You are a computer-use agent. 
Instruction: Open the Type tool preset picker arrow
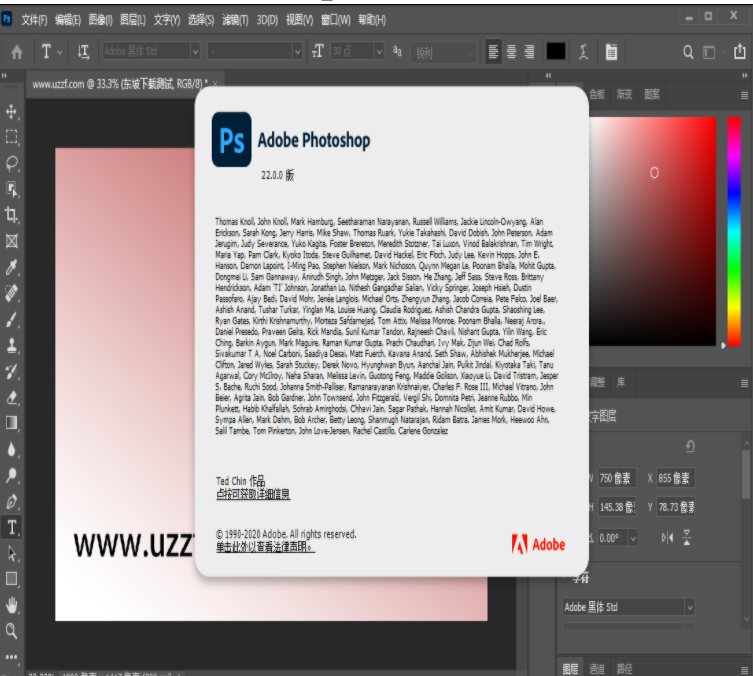[x=60, y=52]
